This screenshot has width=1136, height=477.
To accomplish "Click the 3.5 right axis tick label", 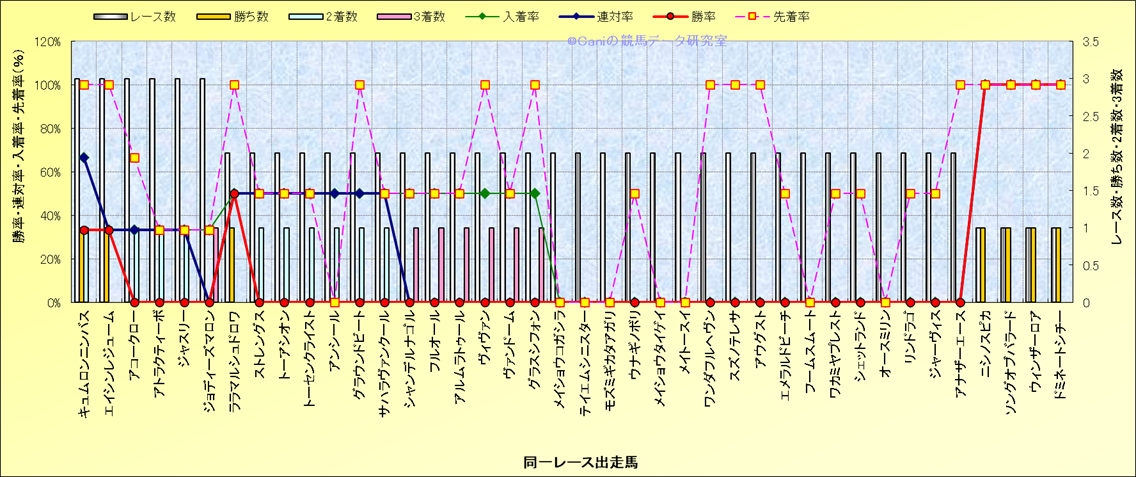I will [1090, 42].
